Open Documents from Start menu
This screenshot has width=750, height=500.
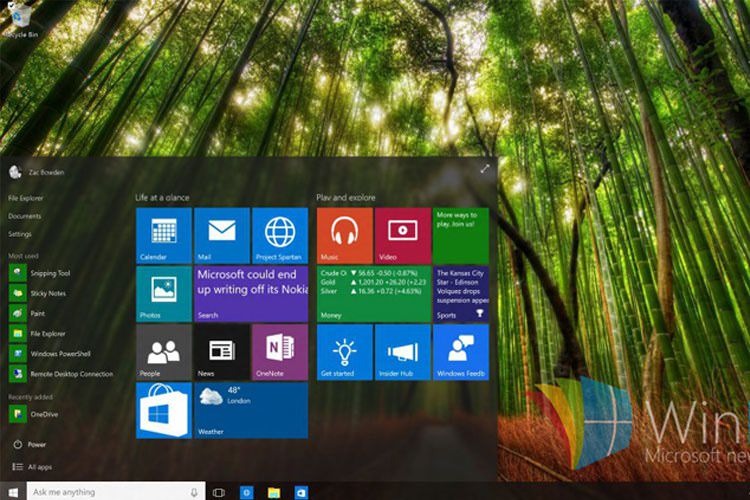pos(25,216)
